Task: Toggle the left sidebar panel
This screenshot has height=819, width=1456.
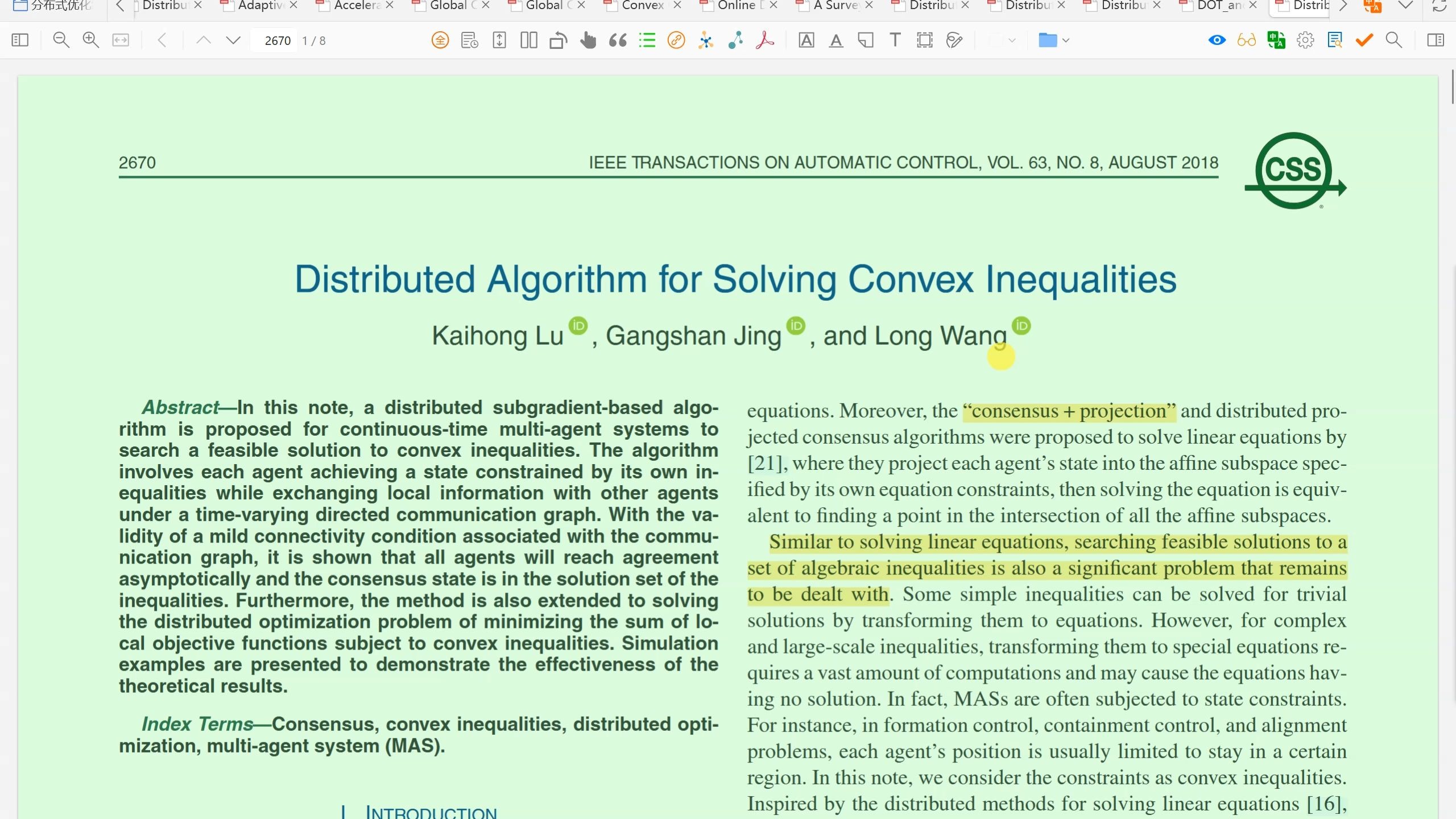Action: tap(20, 40)
